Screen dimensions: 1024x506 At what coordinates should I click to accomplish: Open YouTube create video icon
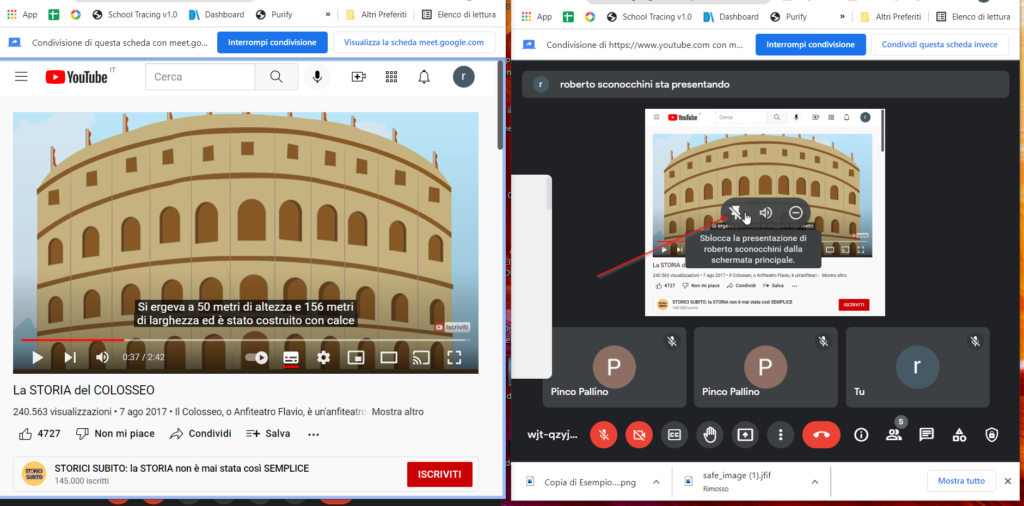pyautogui.click(x=358, y=77)
